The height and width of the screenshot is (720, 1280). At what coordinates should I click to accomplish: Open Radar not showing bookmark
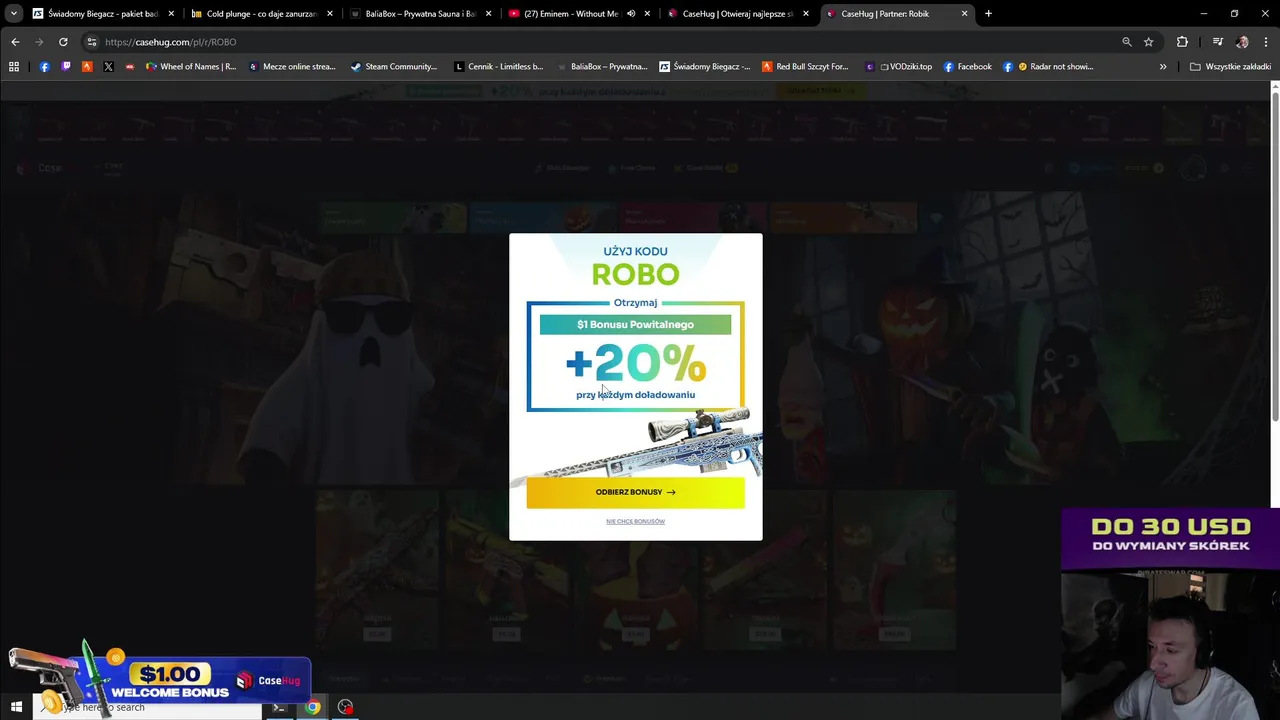click(x=1048, y=67)
